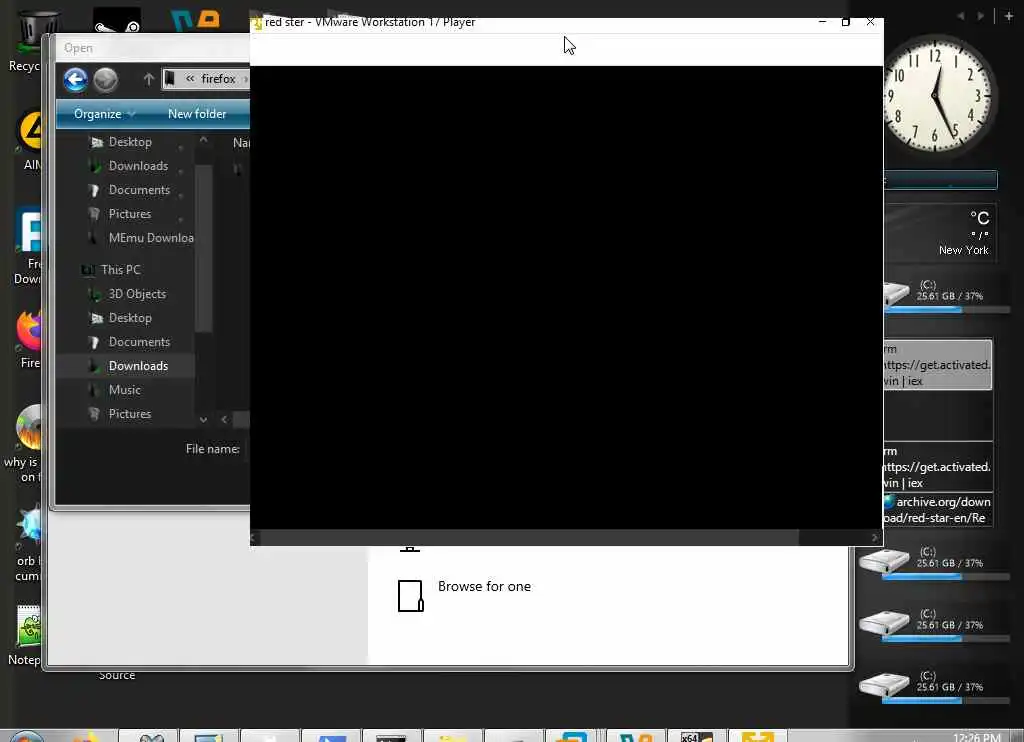Select Documents under This PC
Viewport: 1024px width, 742px height.
coord(139,342)
